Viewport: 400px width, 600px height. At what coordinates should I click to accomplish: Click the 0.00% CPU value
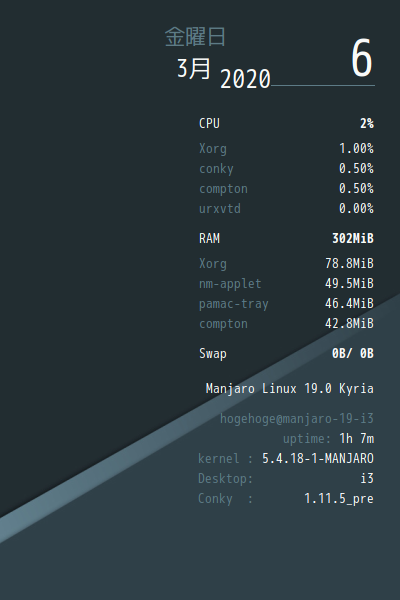[x=356, y=209]
